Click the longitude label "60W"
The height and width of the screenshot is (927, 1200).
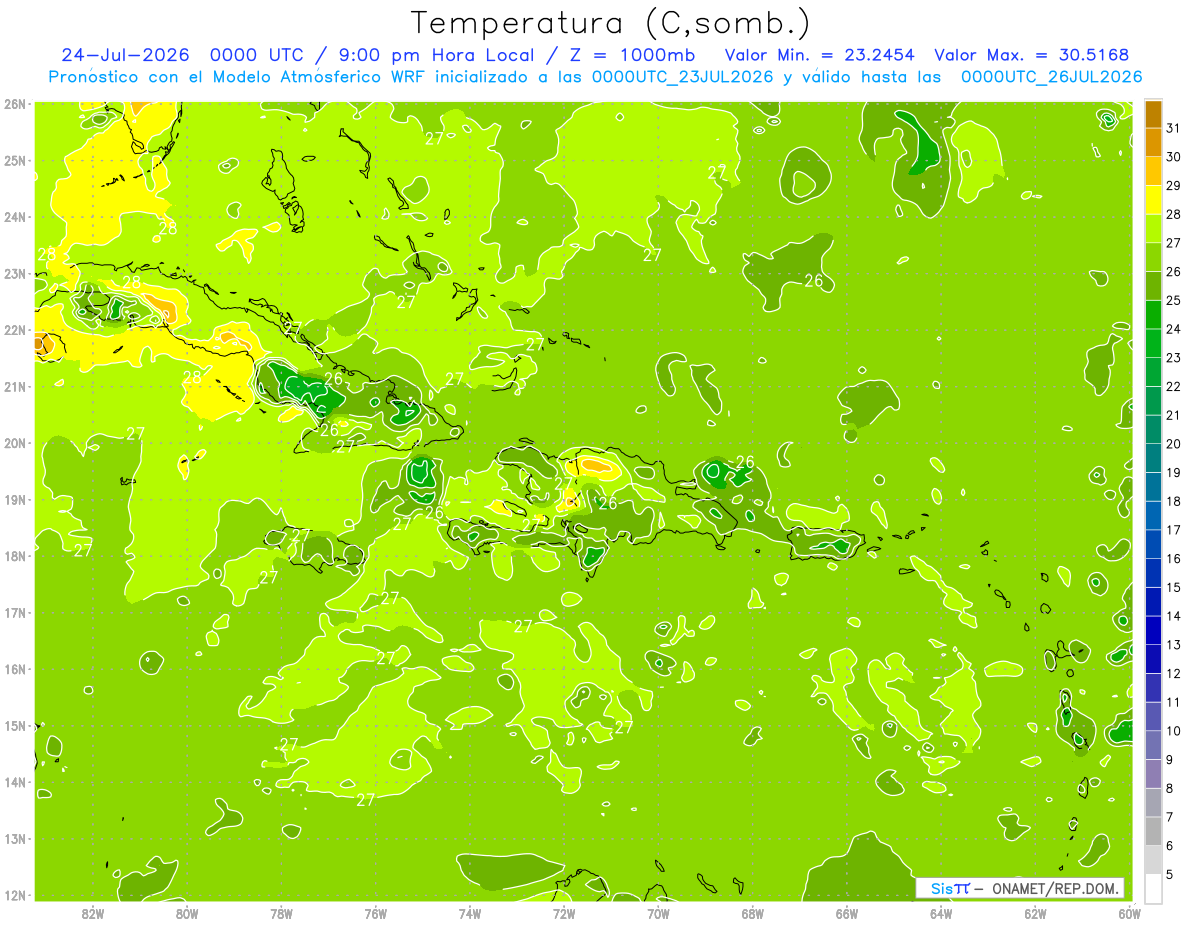tap(1129, 913)
